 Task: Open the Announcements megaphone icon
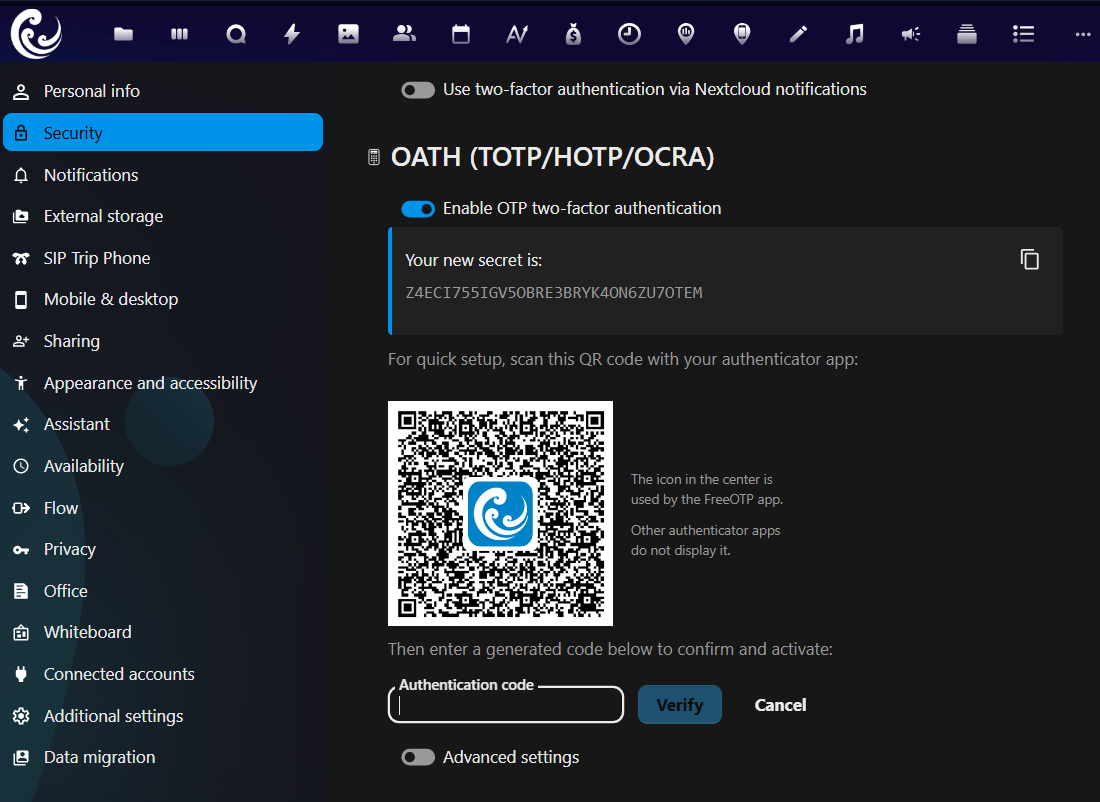[911, 34]
